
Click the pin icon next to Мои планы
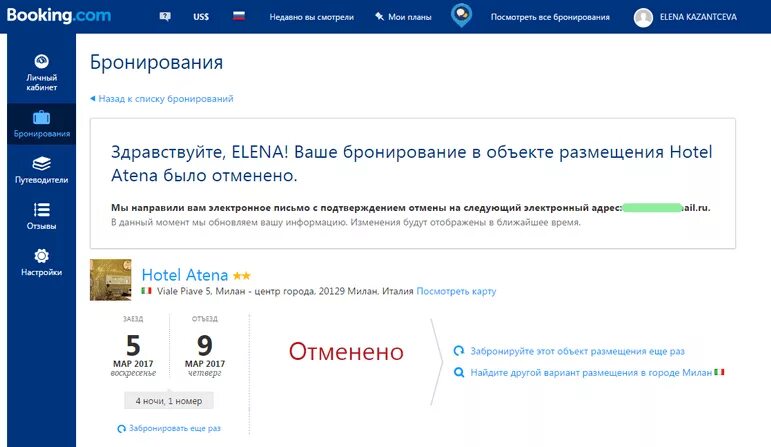(379, 16)
